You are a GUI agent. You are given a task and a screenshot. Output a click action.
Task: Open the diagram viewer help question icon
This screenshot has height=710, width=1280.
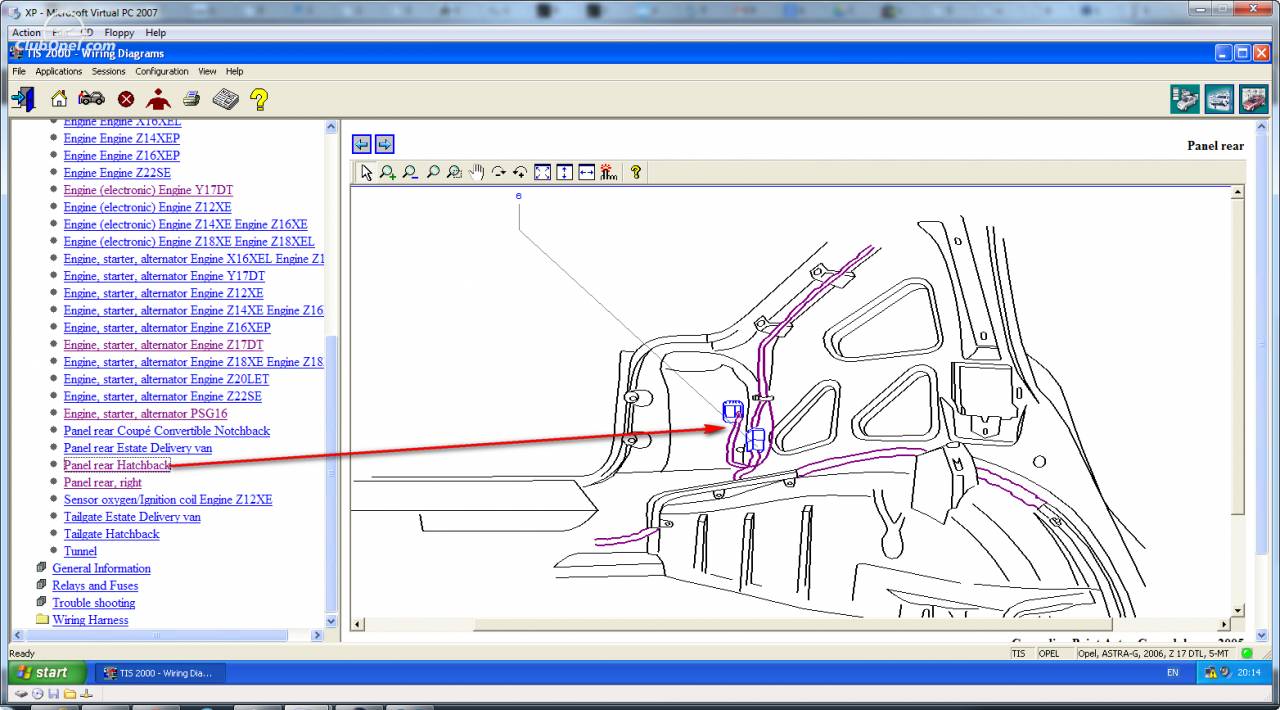click(636, 172)
